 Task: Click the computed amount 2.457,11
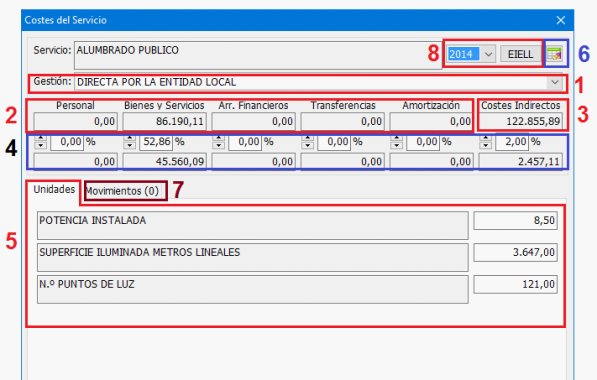520,161
